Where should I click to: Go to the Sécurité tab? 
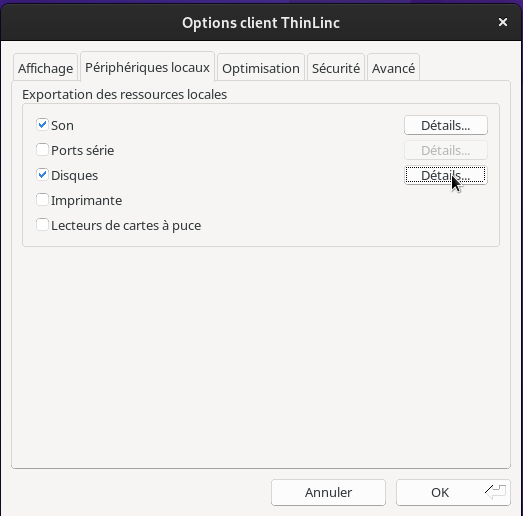pos(336,68)
